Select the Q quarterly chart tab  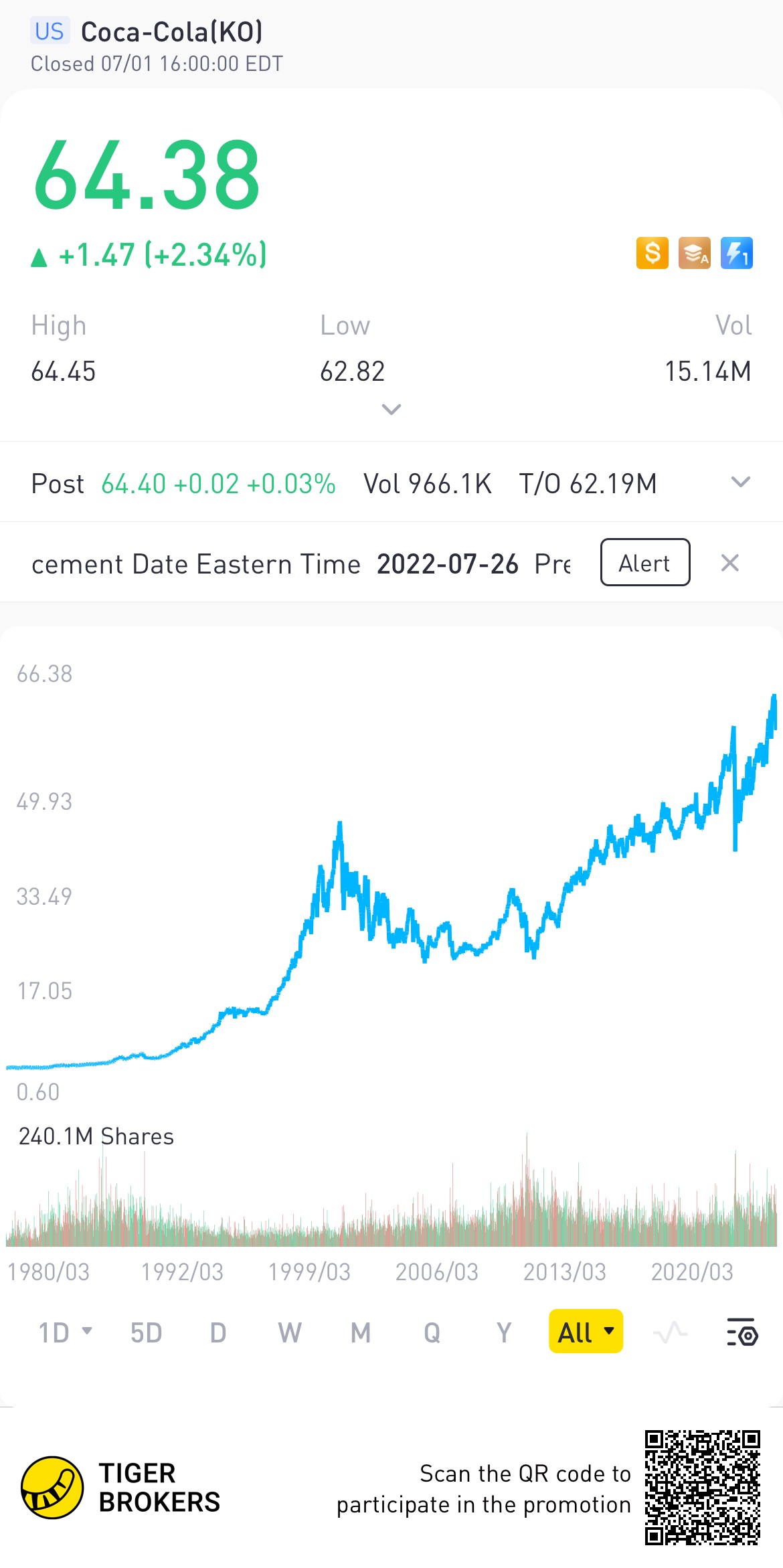pos(432,1332)
